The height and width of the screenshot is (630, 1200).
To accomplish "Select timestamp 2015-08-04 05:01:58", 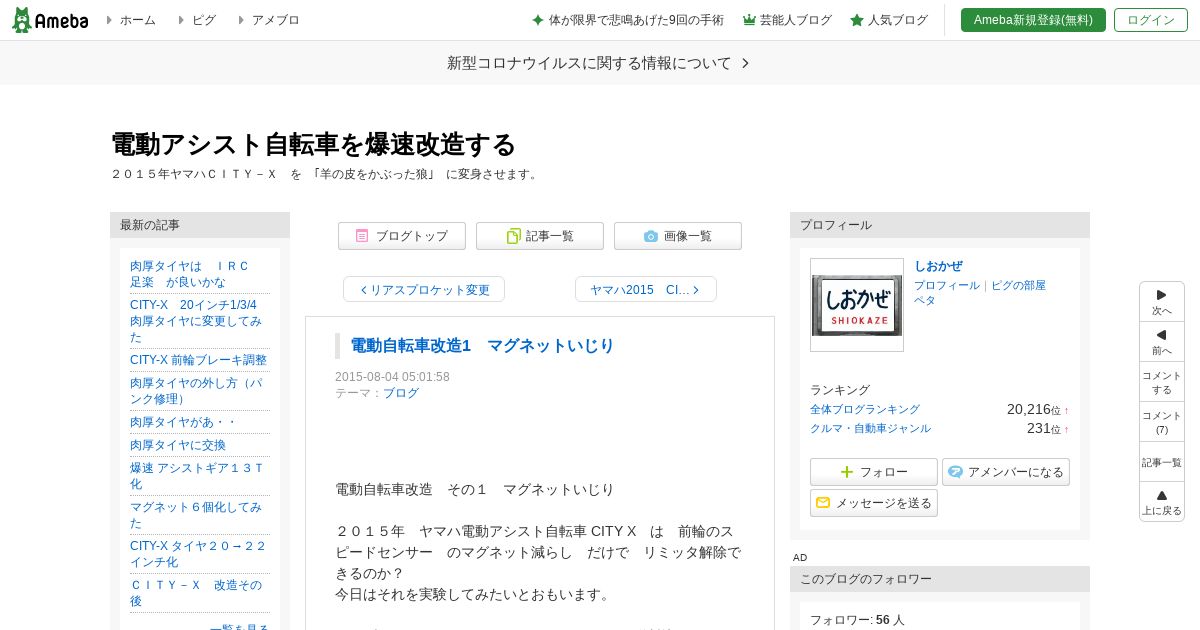I will 392,377.
